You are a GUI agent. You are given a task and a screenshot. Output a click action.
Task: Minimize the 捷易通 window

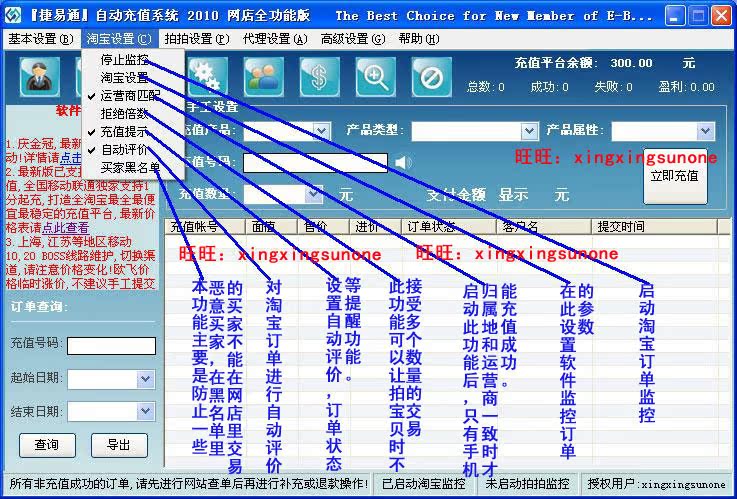(x=674, y=16)
